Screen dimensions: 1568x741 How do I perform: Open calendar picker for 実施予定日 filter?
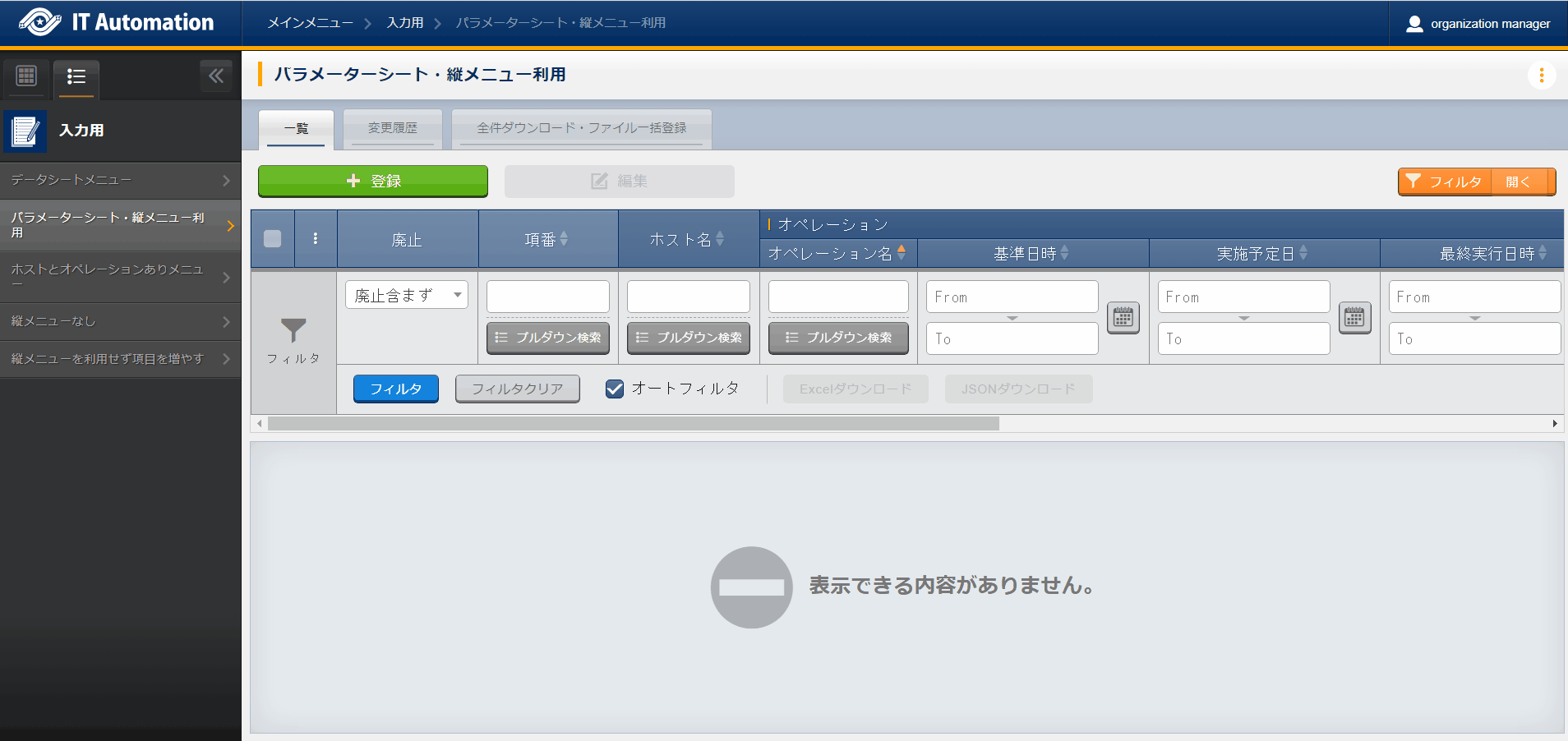point(1354,317)
